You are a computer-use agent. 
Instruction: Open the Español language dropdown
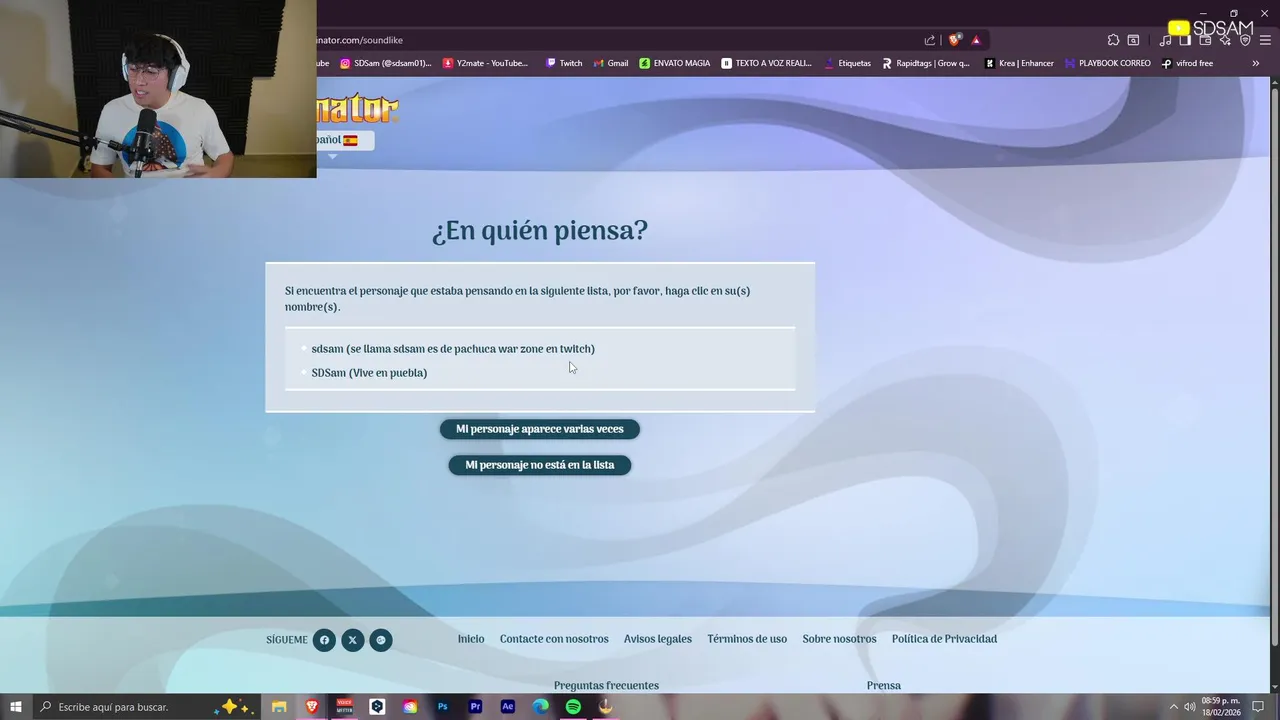345,140
